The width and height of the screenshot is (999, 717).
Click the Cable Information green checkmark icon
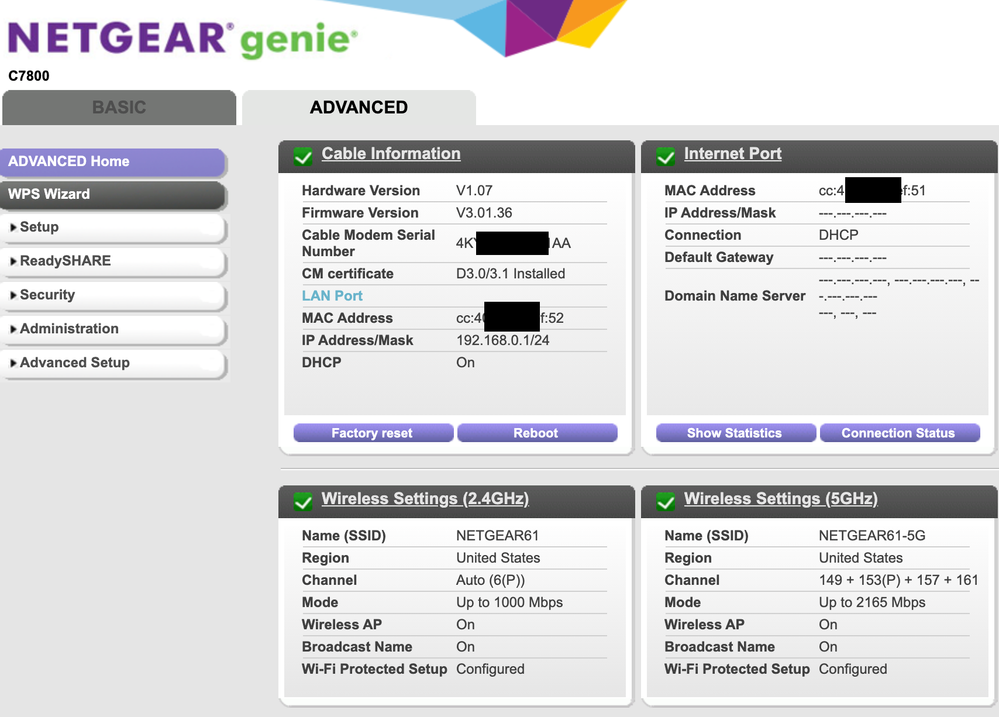coord(303,156)
